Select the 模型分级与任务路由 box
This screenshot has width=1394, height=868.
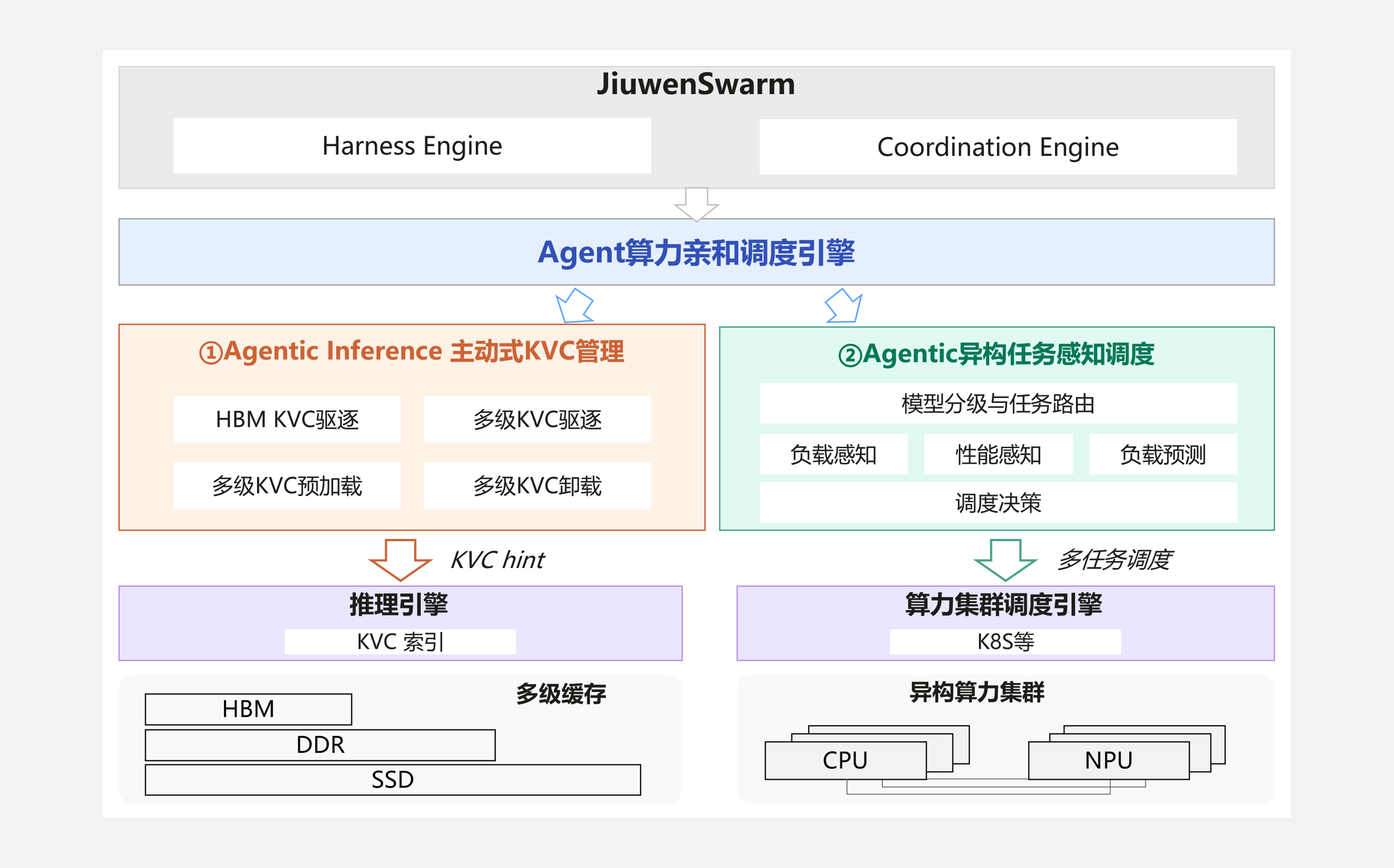click(999, 403)
